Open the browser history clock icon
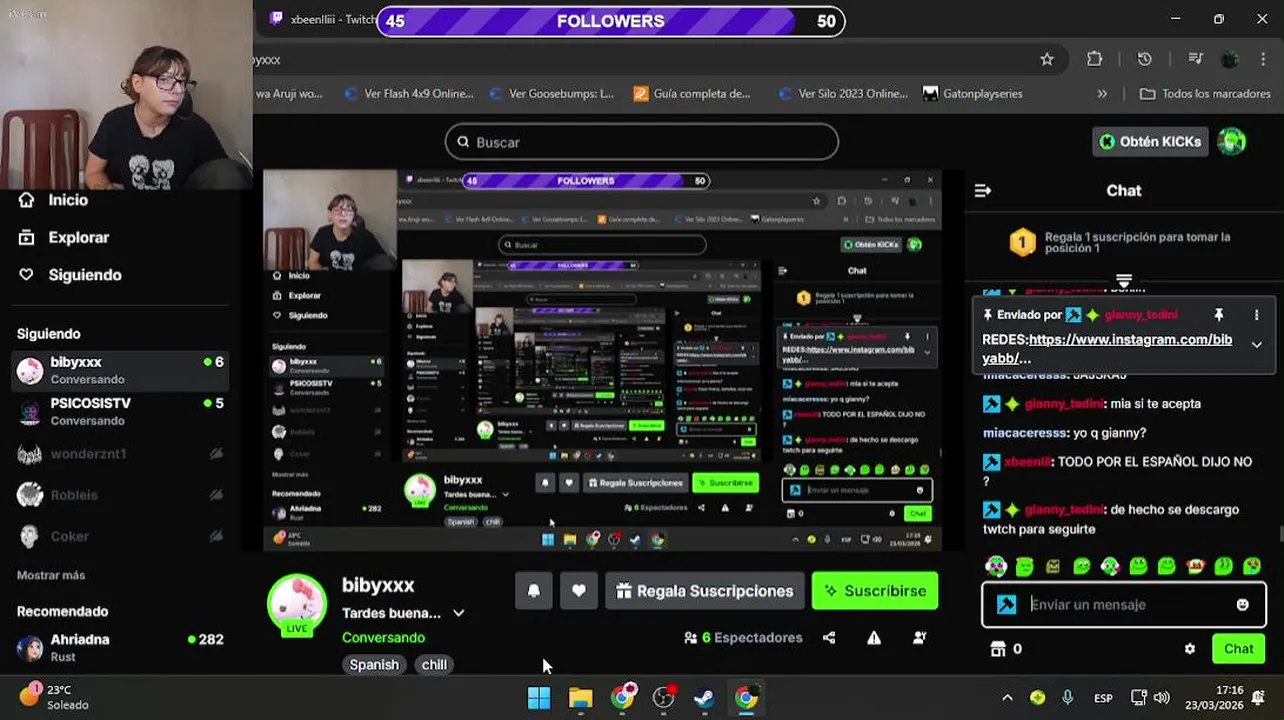The width and height of the screenshot is (1284, 720). tap(1145, 59)
